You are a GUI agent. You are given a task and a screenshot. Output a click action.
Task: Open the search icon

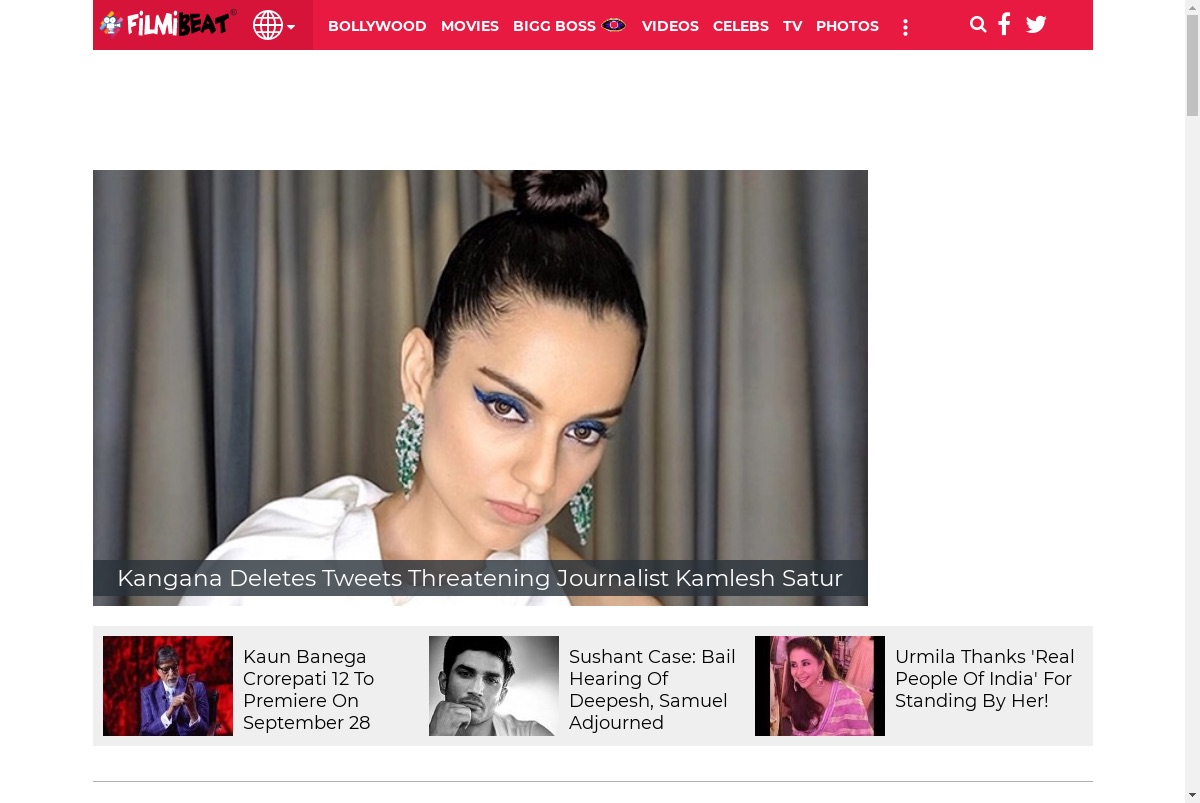click(978, 25)
